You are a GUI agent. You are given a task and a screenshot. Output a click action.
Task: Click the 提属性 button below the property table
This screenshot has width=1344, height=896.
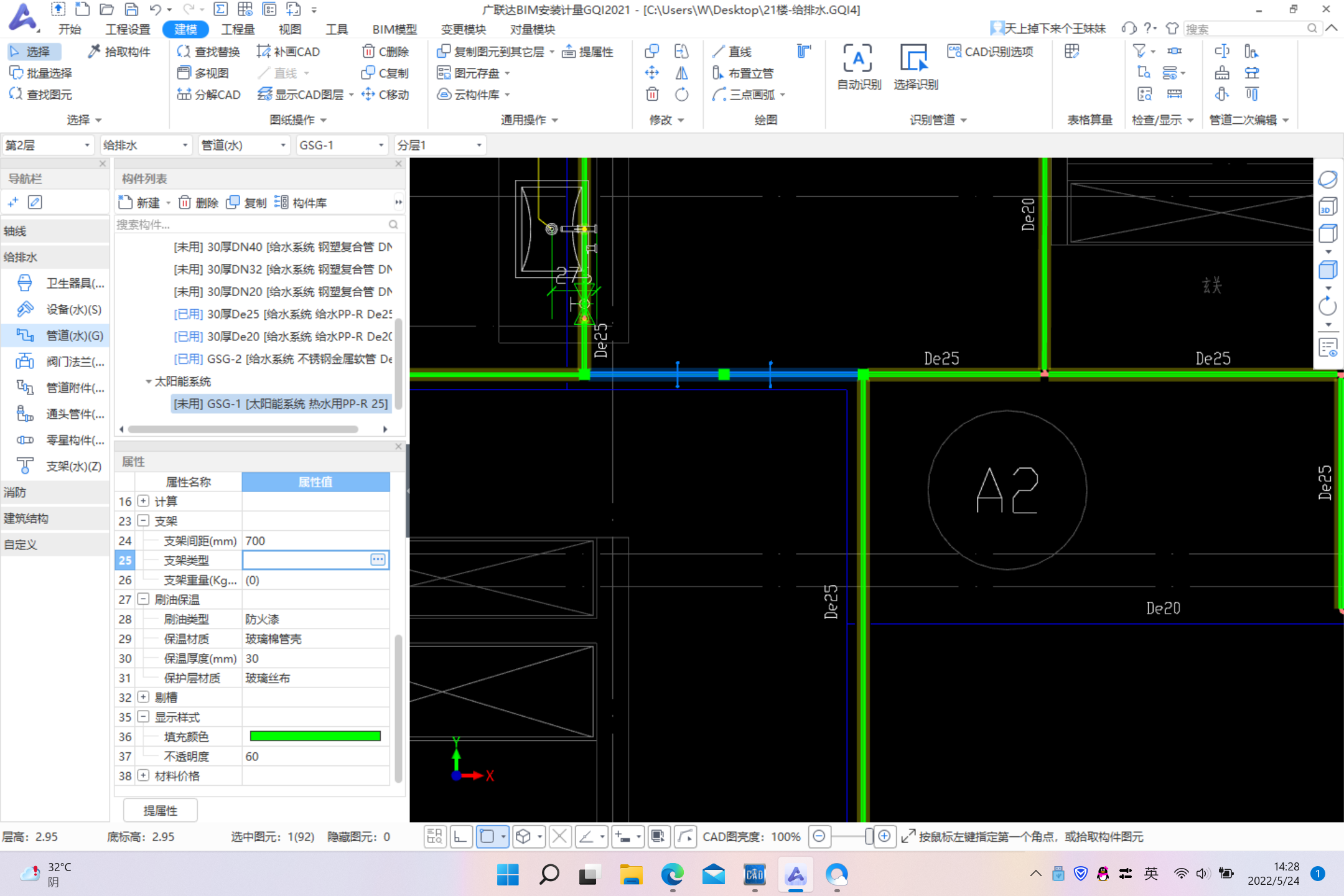(161, 811)
